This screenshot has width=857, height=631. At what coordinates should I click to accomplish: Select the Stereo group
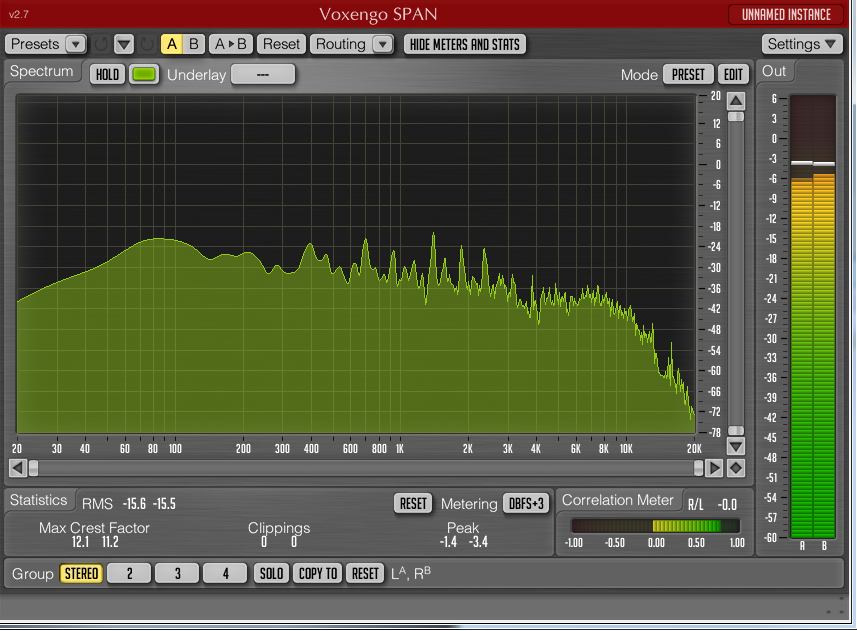pyautogui.click(x=81, y=574)
